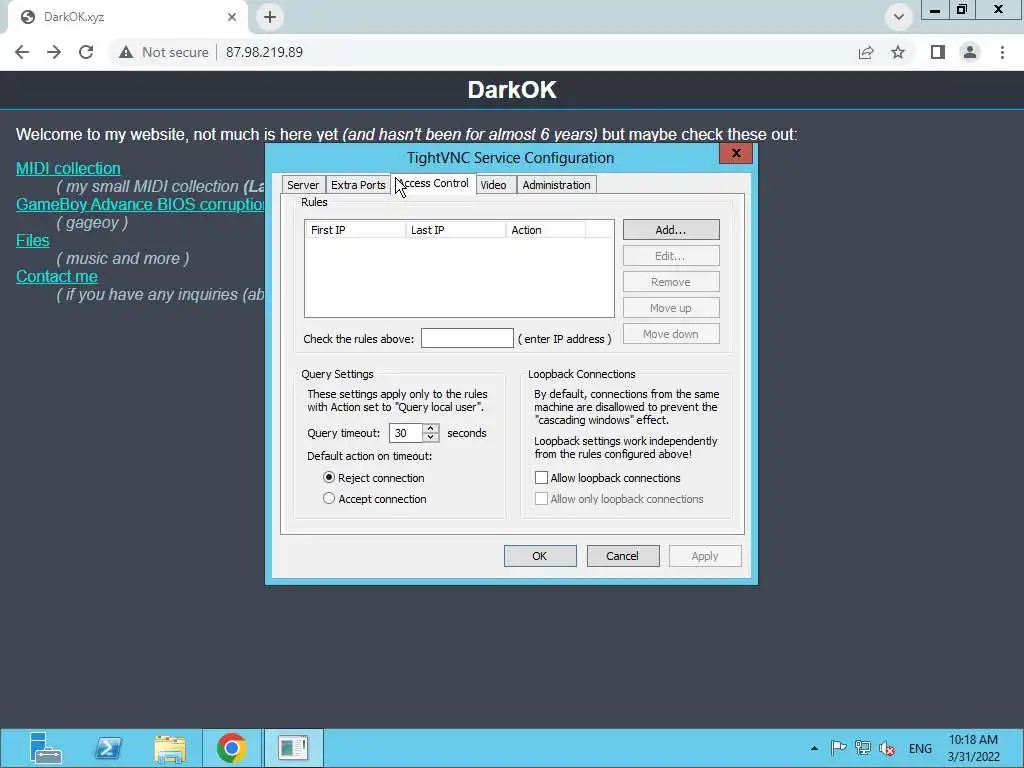Focus the Check the rules IP field
The image size is (1024, 768).
point(467,338)
